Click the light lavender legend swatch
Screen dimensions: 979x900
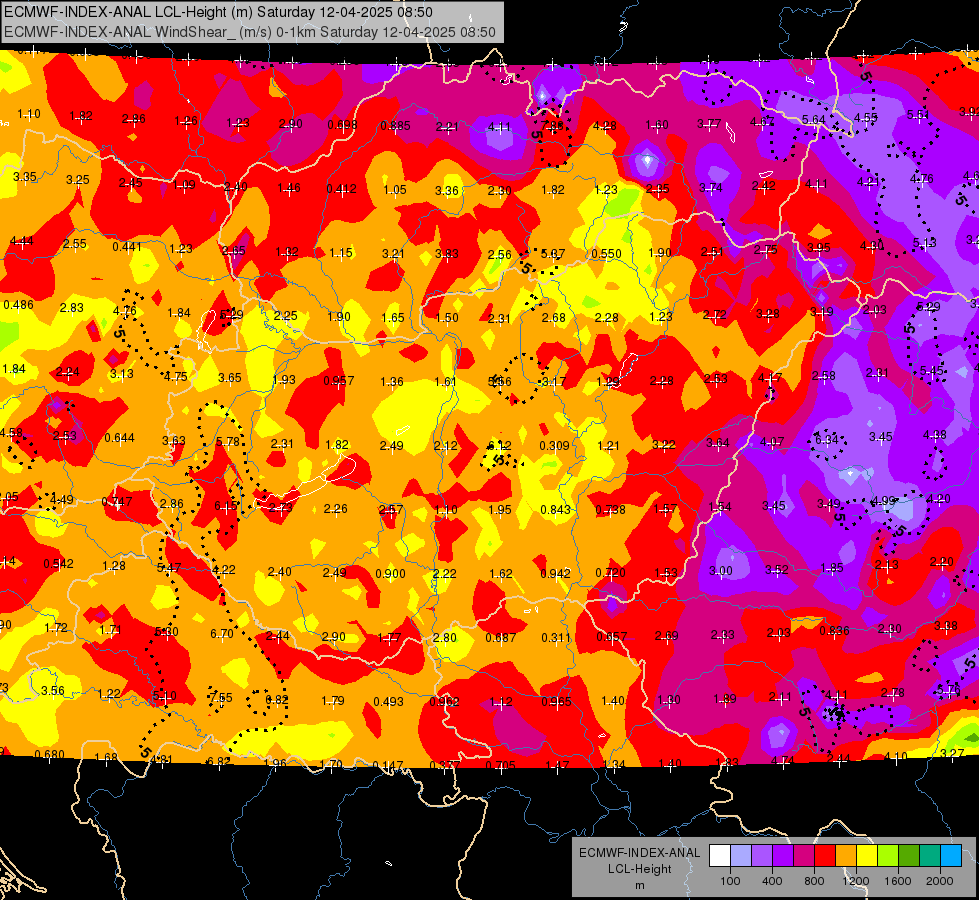point(741,856)
